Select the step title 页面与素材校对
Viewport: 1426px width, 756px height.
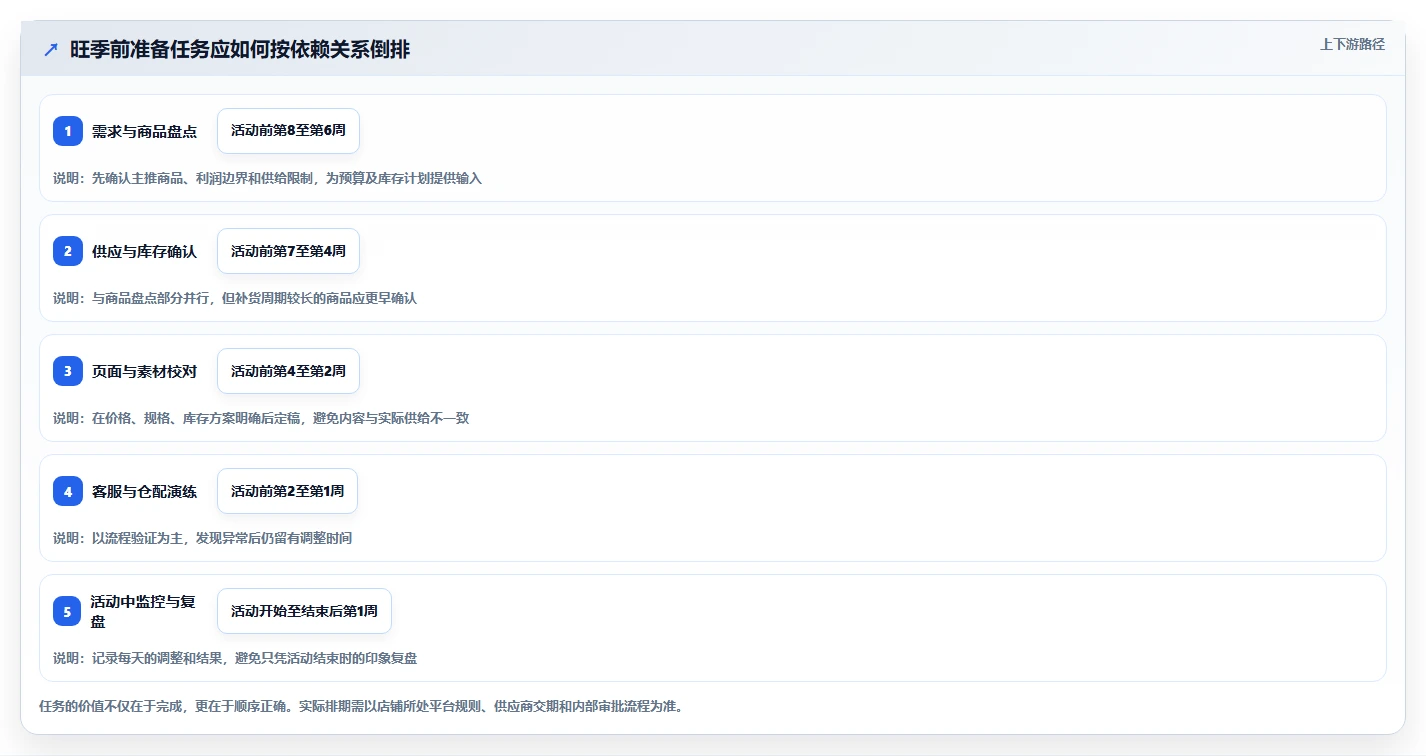pos(144,371)
